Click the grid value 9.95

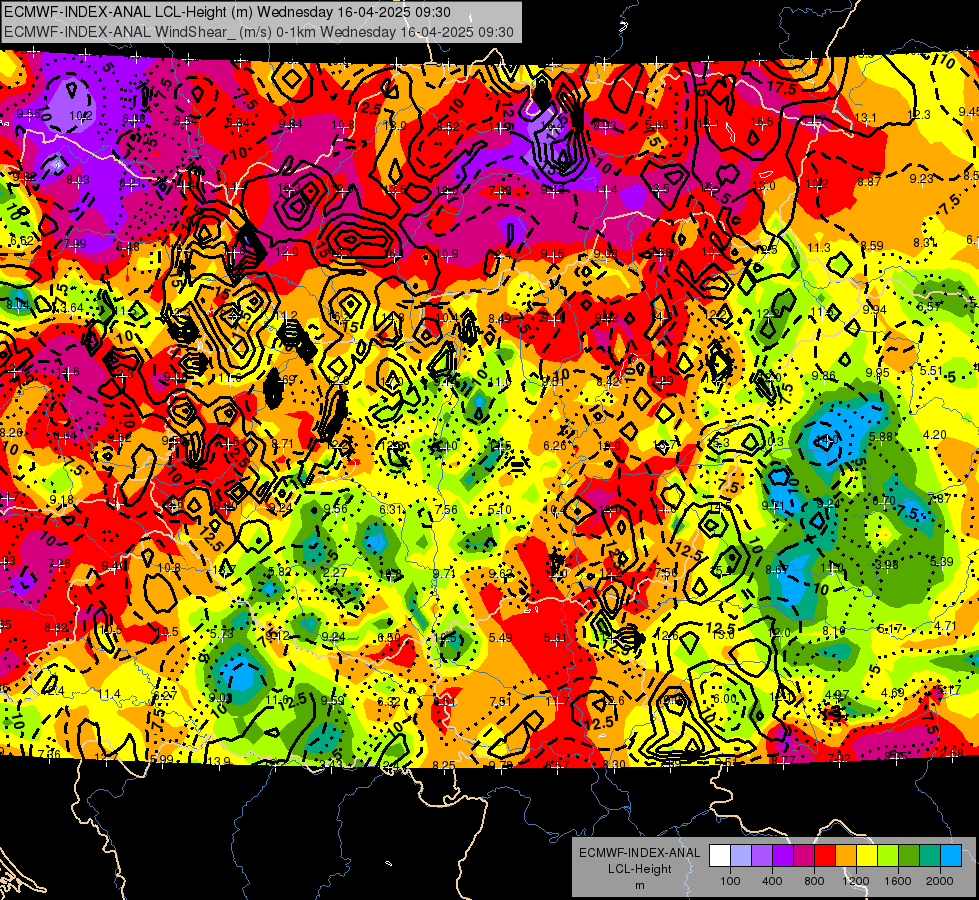click(877, 373)
